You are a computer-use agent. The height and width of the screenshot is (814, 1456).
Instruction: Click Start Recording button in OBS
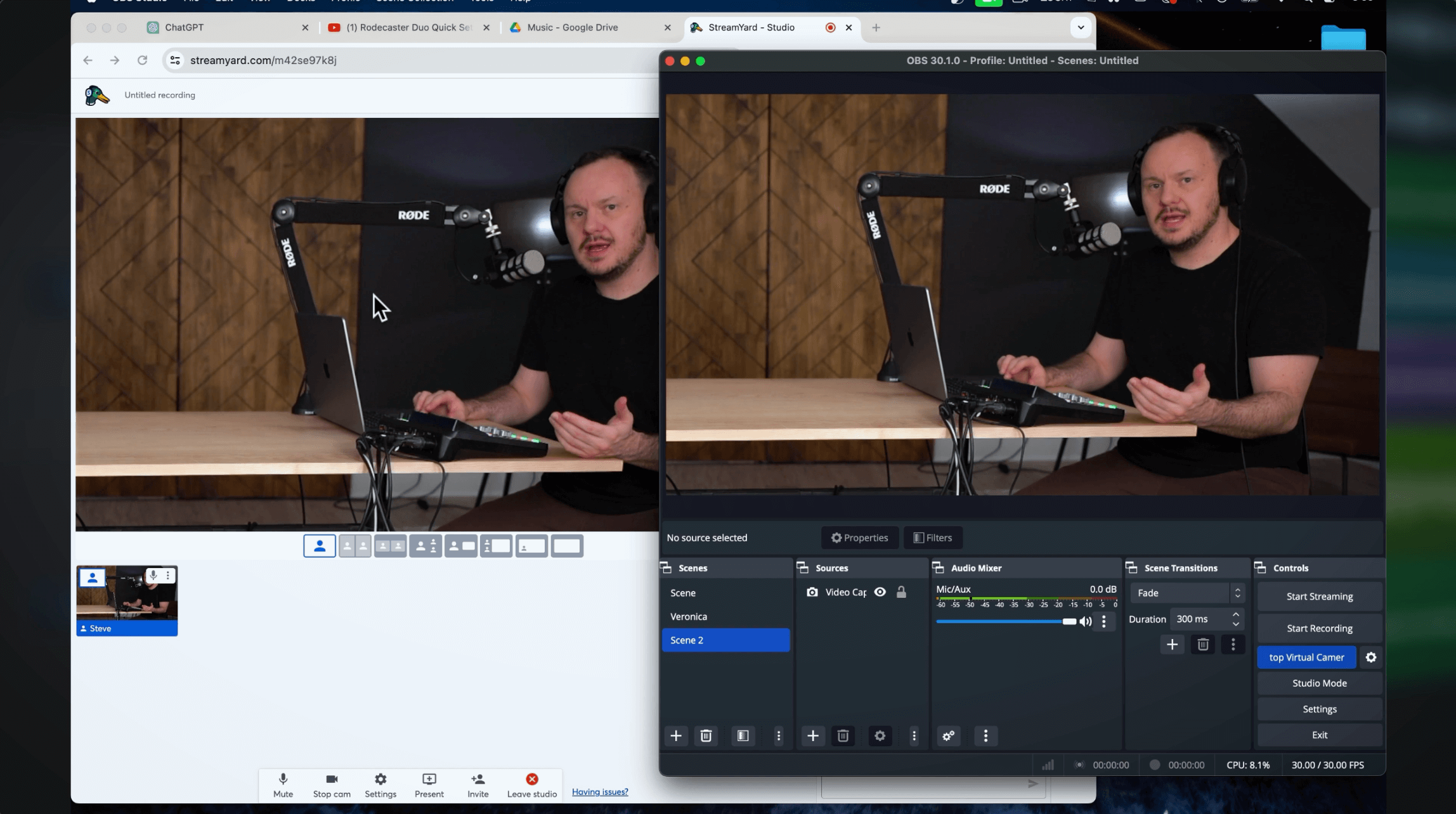pyautogui.click(x=1319, y=628)
